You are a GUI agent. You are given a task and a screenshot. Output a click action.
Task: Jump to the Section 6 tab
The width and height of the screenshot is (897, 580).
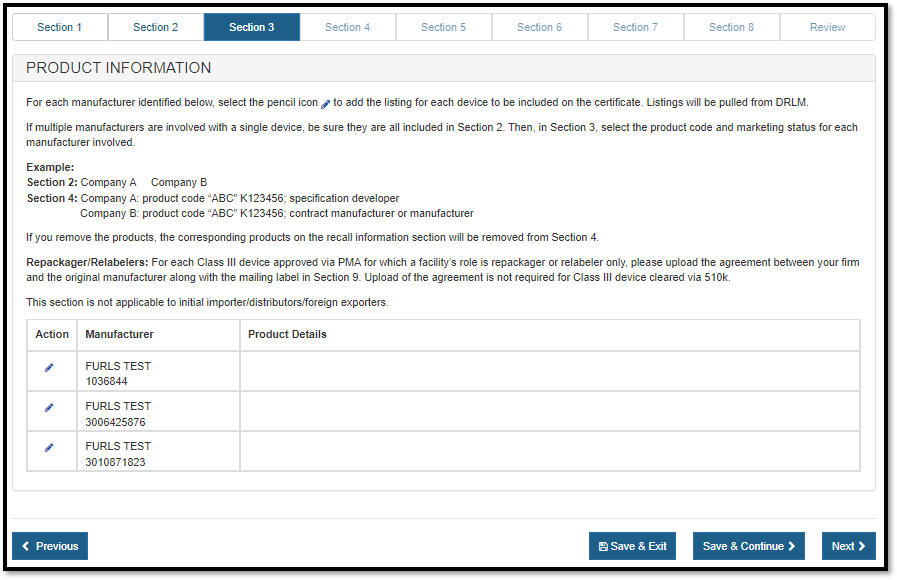[540, 27]
